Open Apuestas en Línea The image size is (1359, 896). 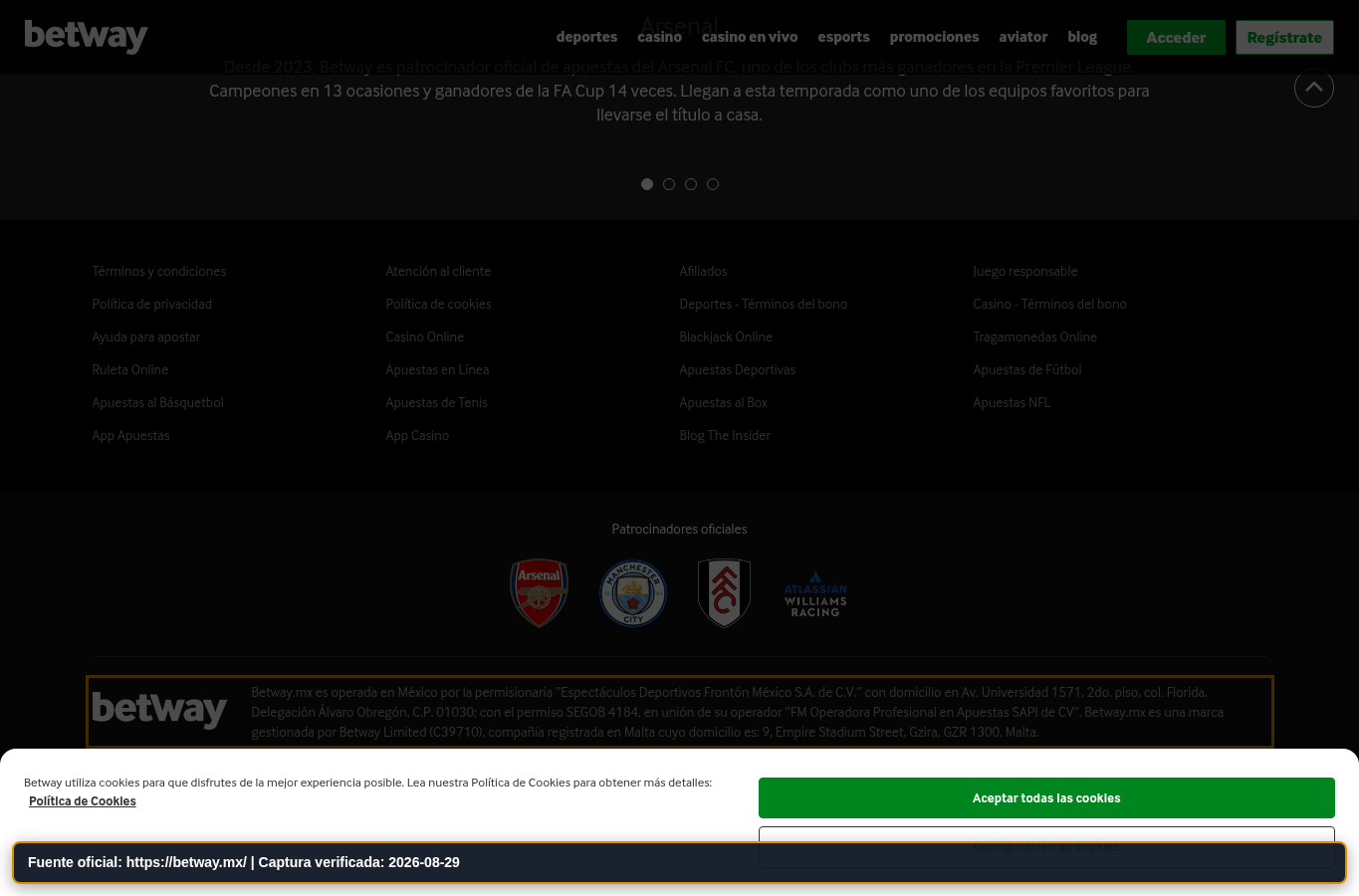click(x=437, y=369)
